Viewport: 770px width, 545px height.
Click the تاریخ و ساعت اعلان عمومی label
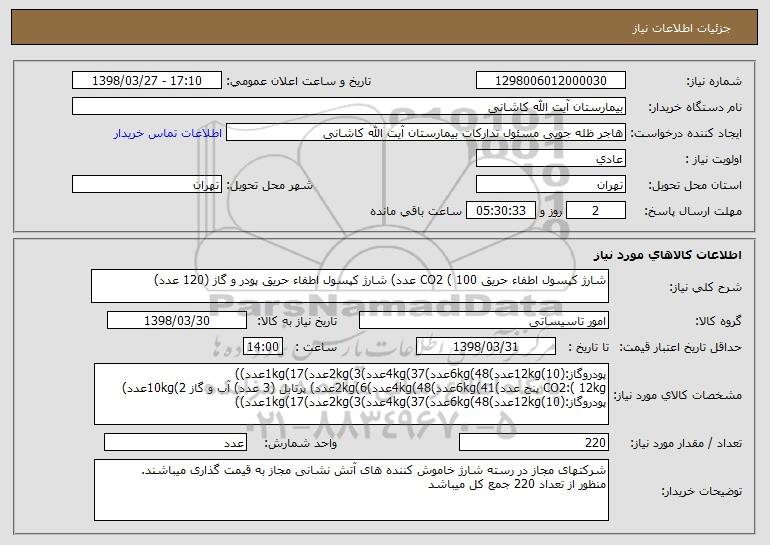coord(299,82)
